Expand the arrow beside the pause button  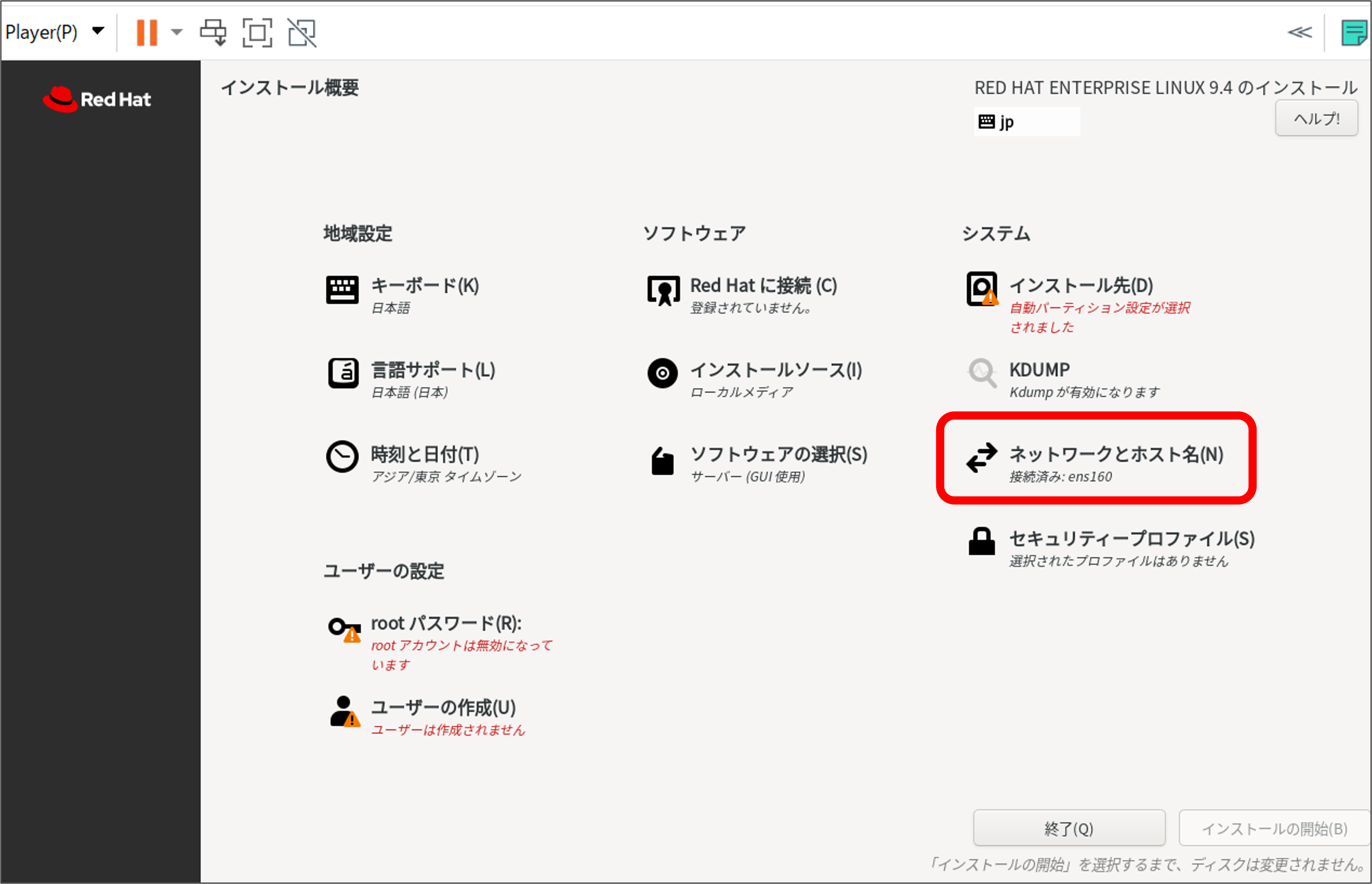click(x=177, y=32)
